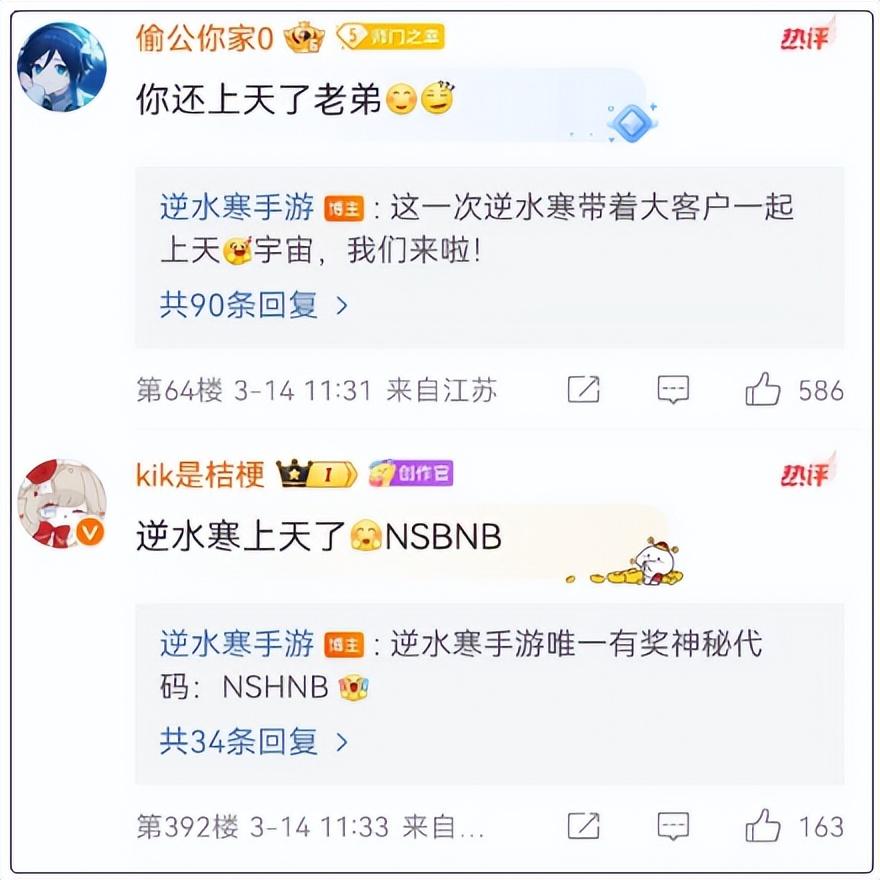
Task: Open username kik是桔梗
Action: (200, 475)
